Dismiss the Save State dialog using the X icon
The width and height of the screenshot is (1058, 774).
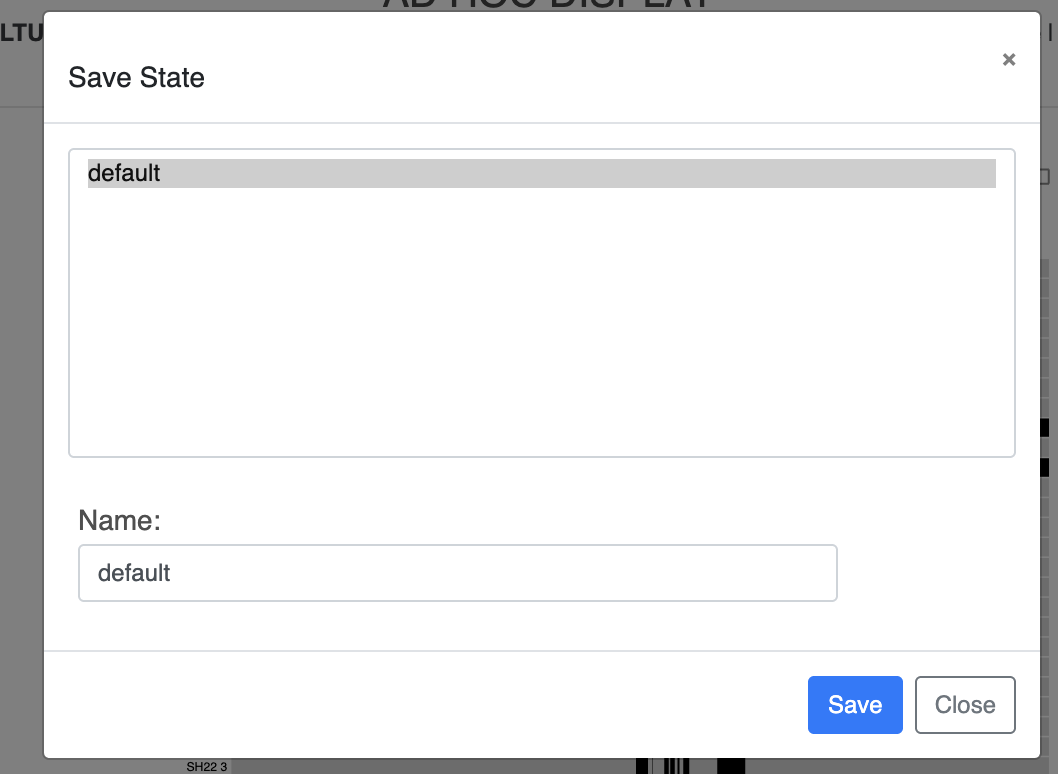point(1009,60)
